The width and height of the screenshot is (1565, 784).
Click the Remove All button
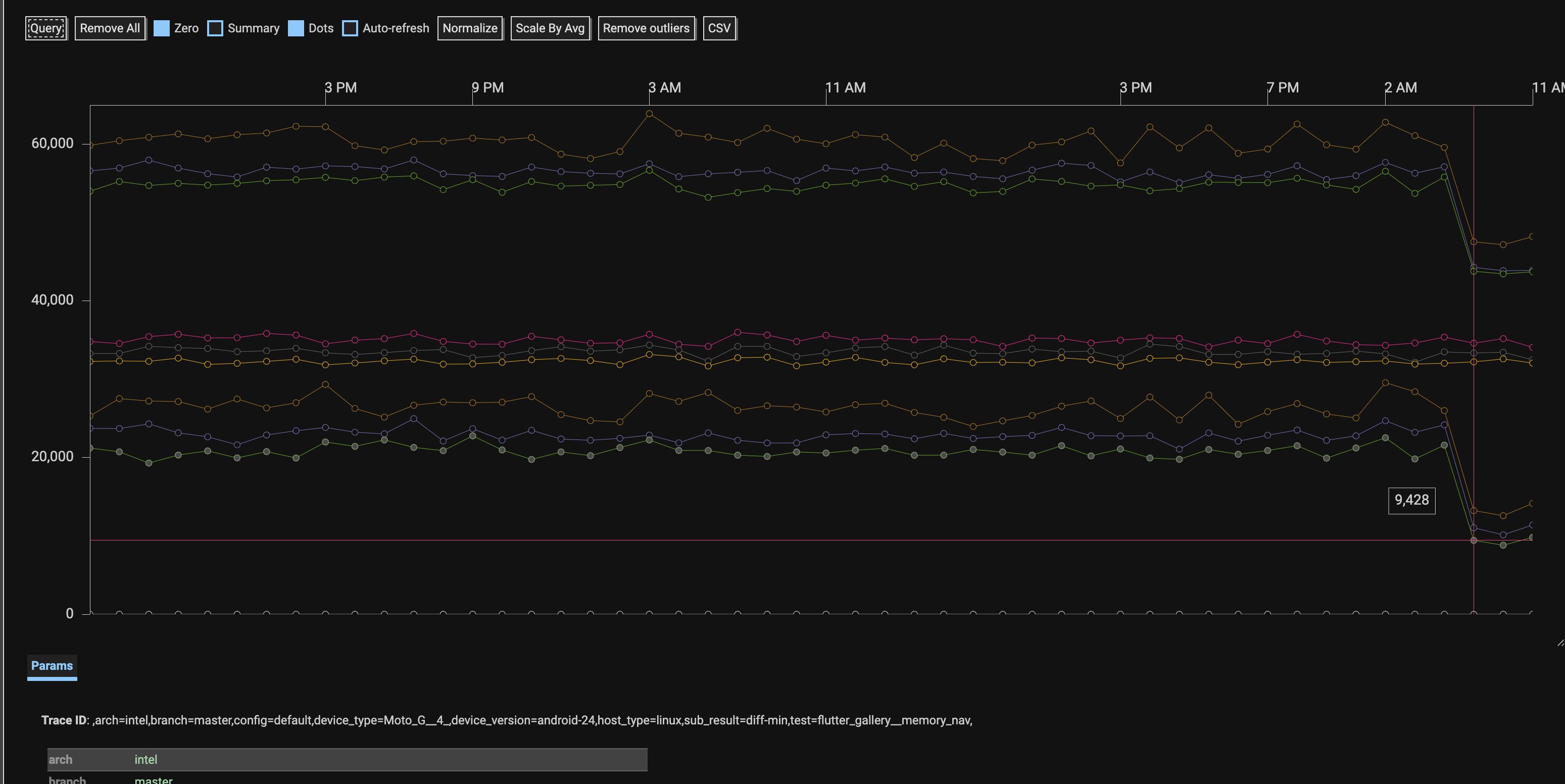[110, 28]
